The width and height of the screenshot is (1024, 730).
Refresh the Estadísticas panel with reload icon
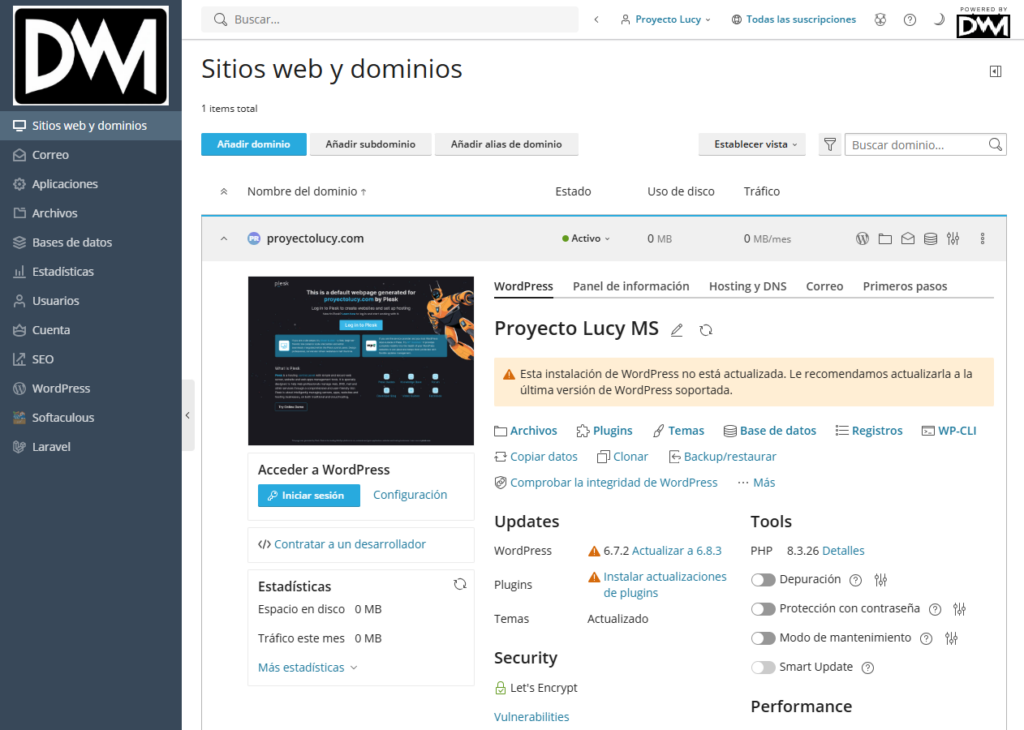pos(459,585)
